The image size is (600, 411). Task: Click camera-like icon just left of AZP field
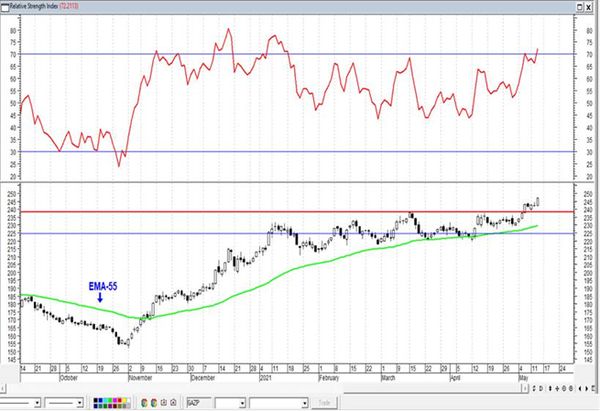pos(173,403)
